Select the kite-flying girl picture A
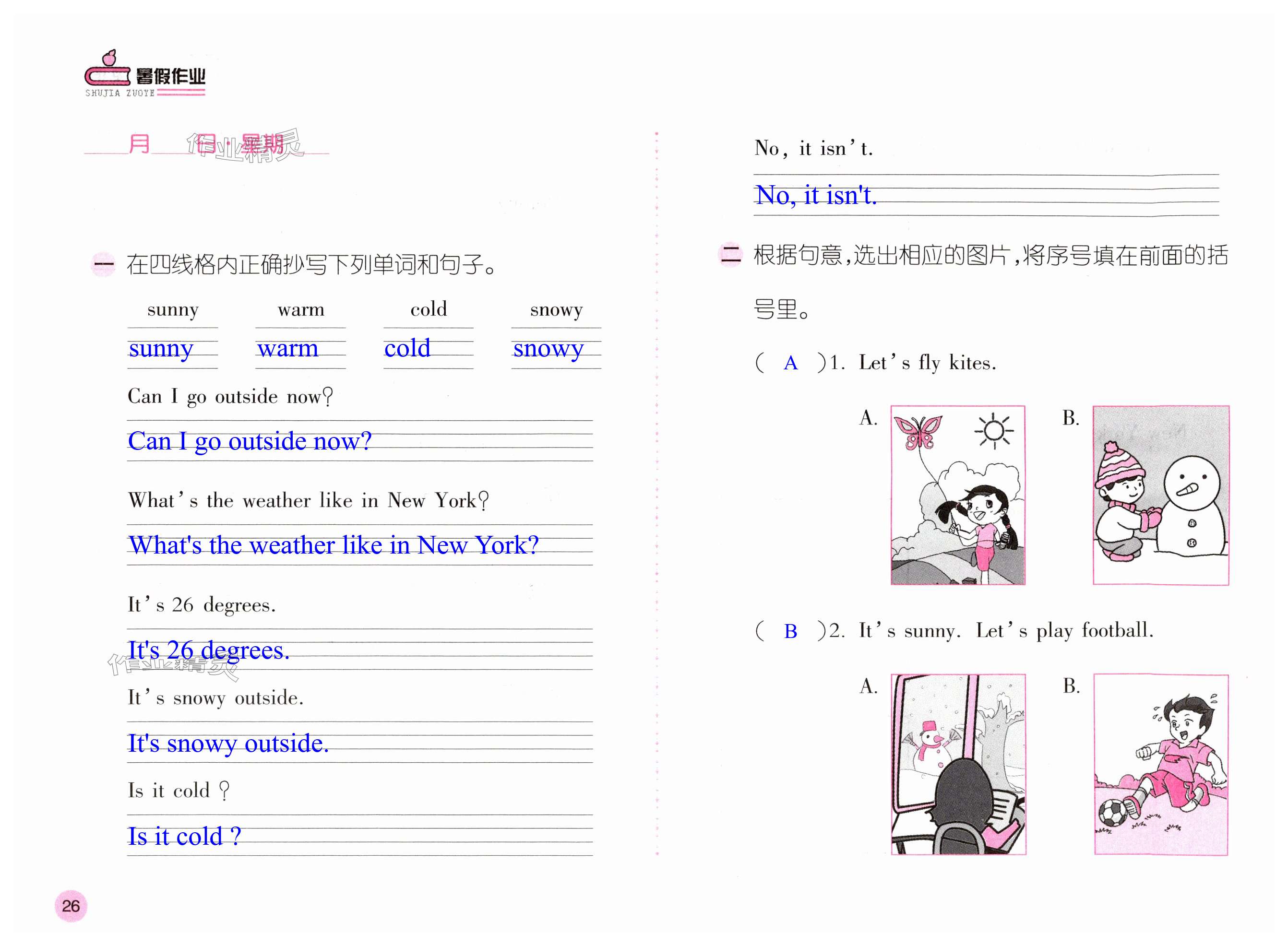The height and width of the screenshot is (945, 1288). pos(957,496)
